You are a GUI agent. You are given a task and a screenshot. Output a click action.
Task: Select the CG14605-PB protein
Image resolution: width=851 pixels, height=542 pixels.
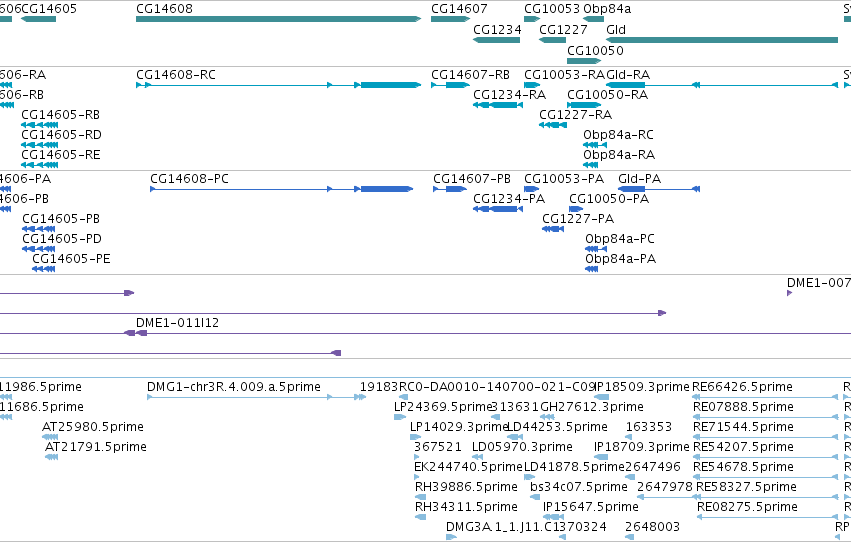point(39,229)
